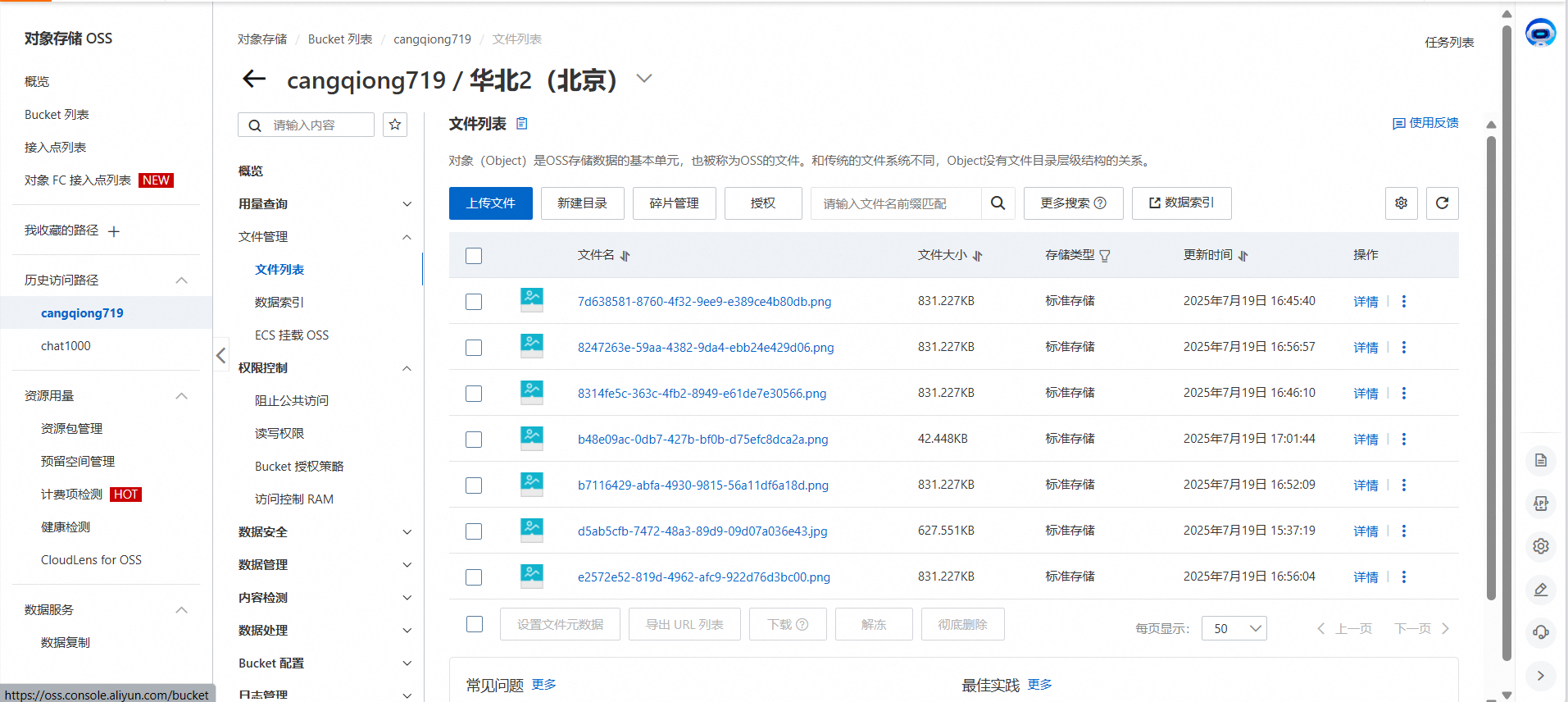Toggle the select-all checkbox in table header
The image size is (1568, 702).
(x=474, y=256)
